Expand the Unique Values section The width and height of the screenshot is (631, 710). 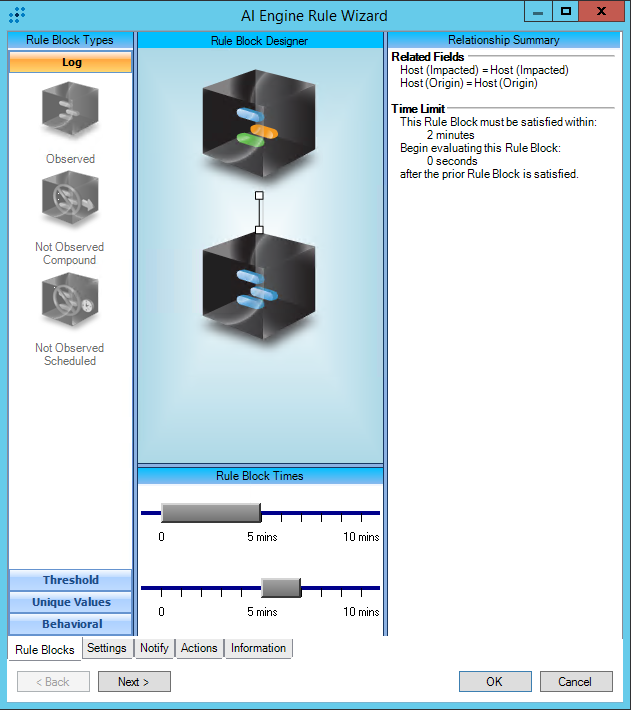[x=71, y=602]
